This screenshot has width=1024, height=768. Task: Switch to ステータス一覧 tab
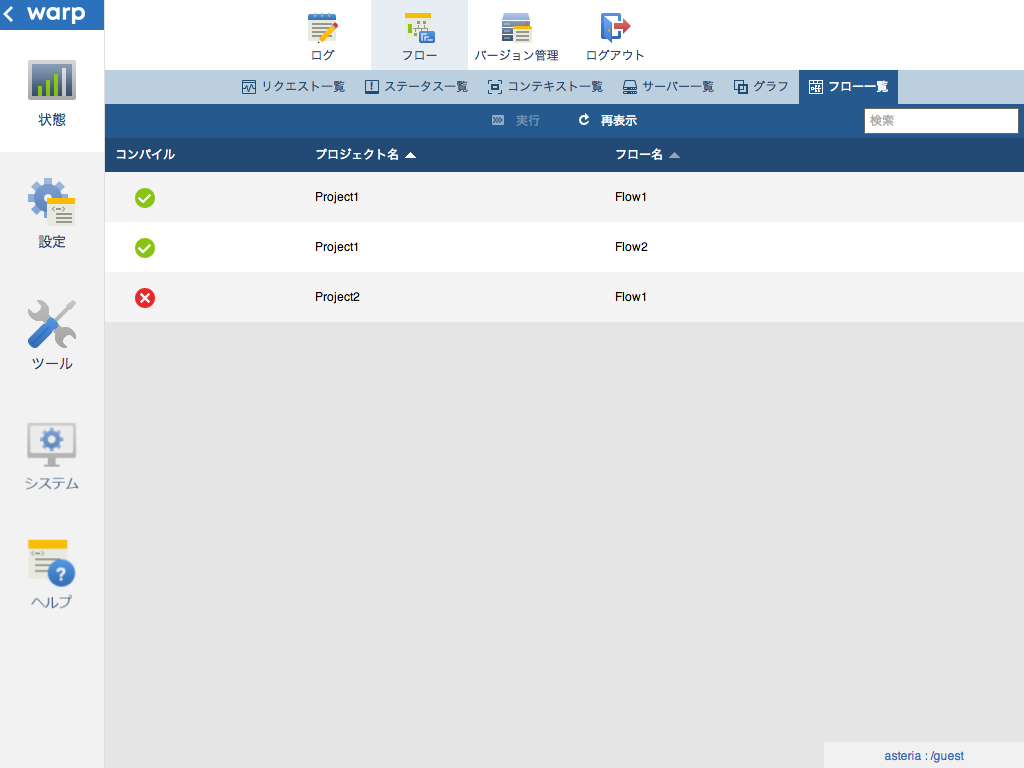416,87
